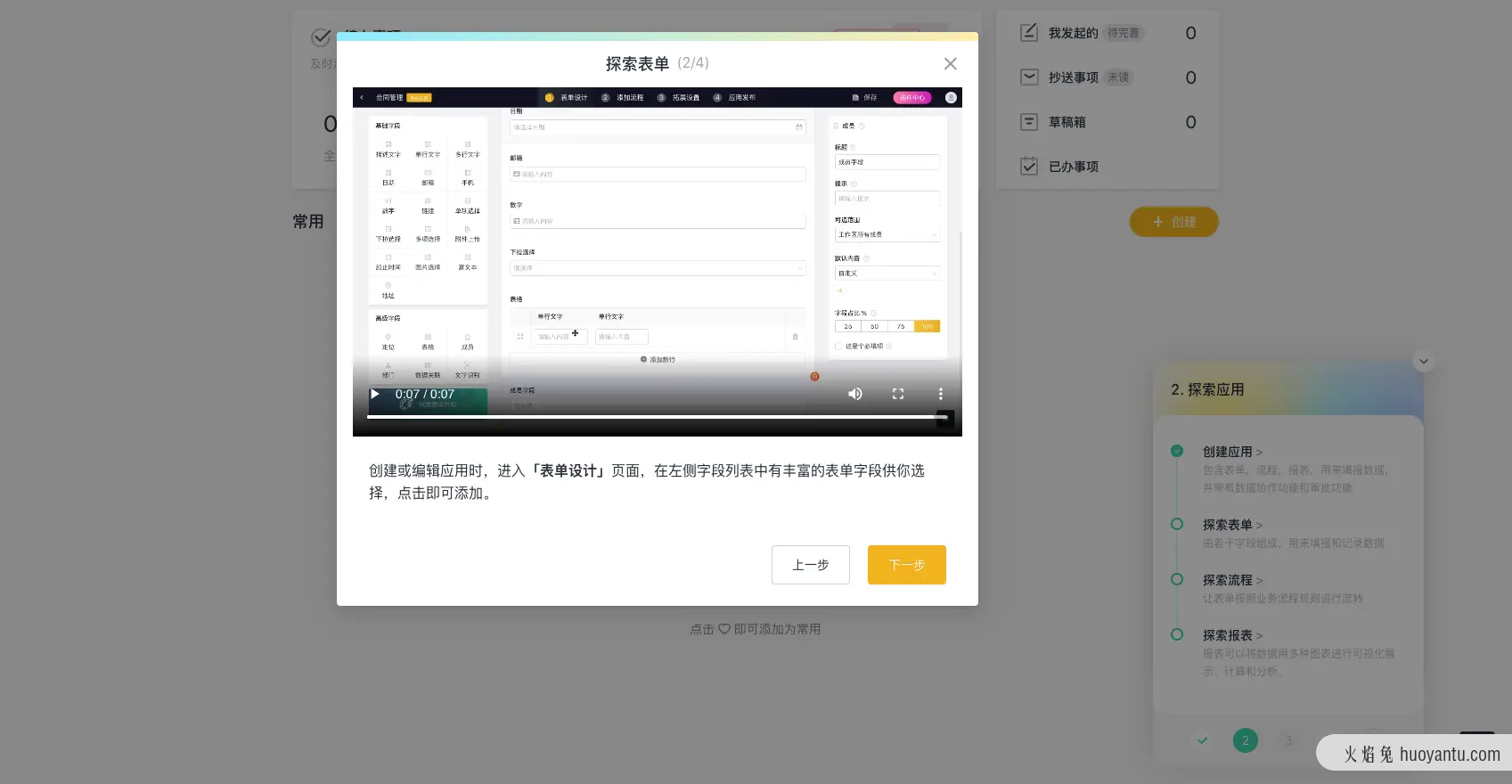Open the 探索报表 guide step

(x=1233, y=635)
